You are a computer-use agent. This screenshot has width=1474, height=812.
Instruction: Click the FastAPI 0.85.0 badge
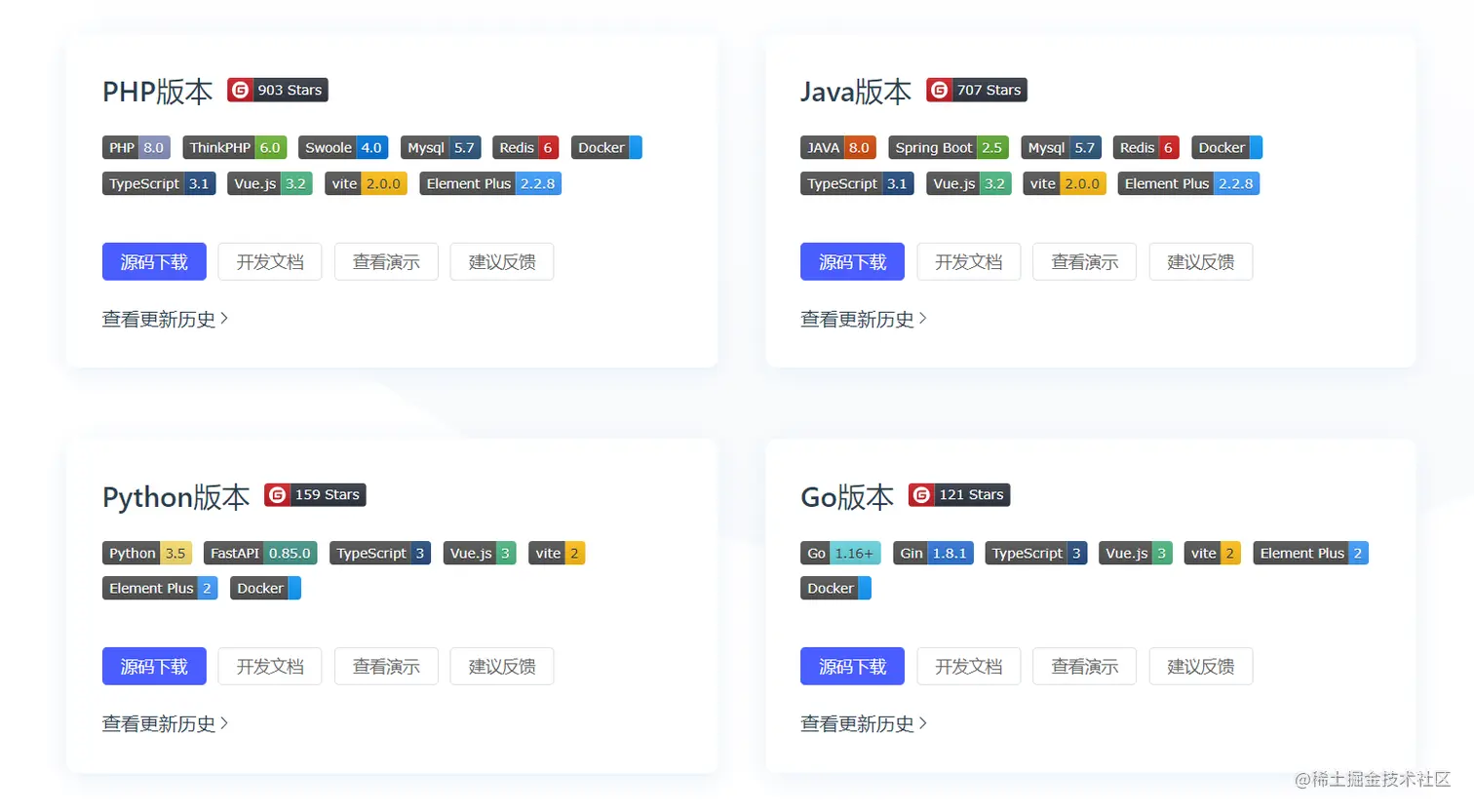point(260,553)
